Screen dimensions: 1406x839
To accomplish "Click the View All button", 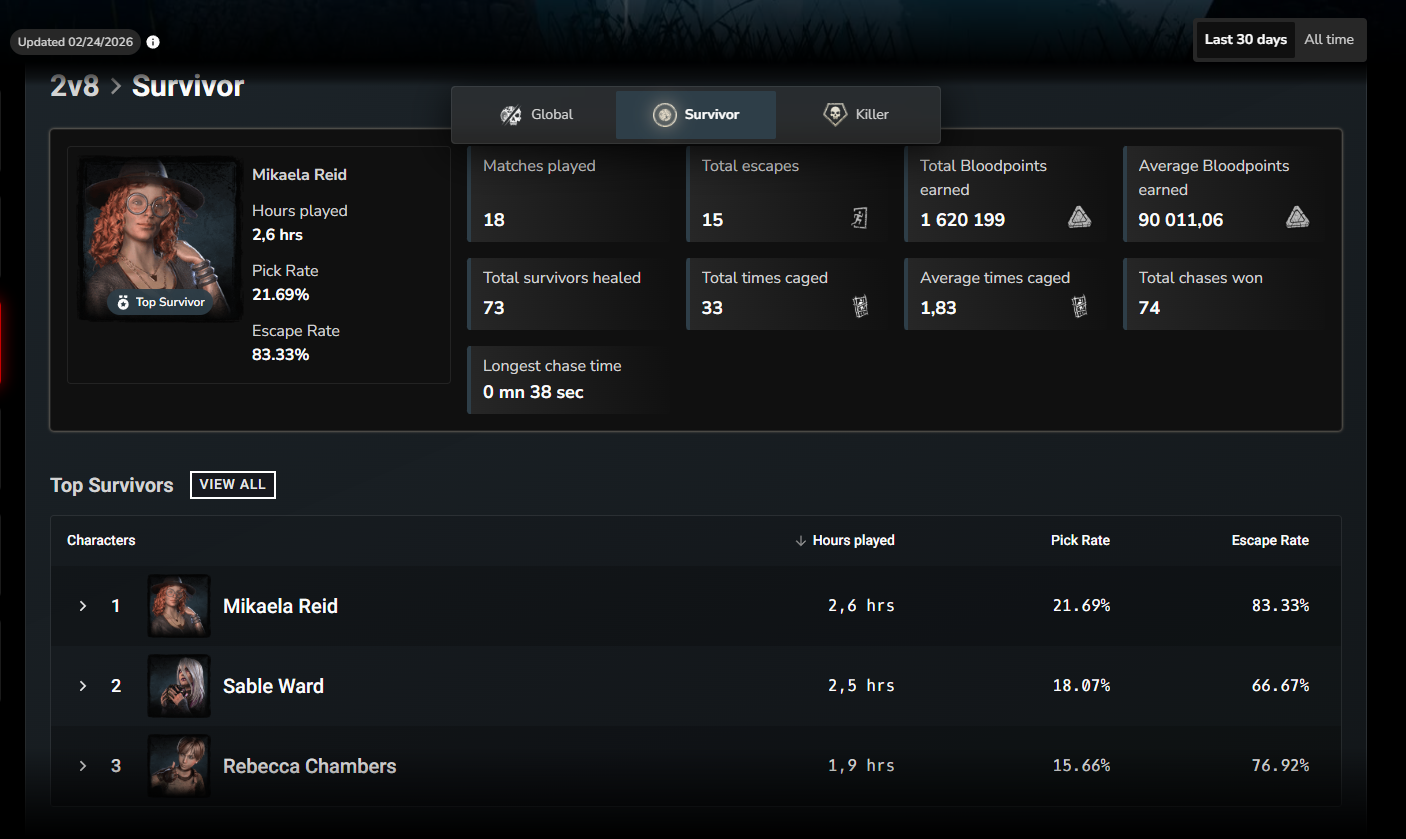I will (232, 485).
